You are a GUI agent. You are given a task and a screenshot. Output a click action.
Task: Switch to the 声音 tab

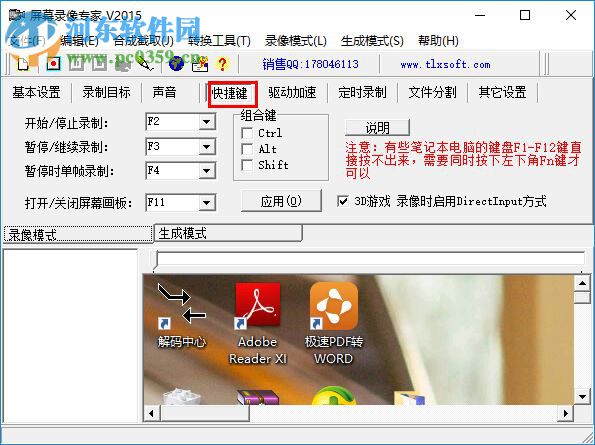pyautogui.click(x=164, y=92)
